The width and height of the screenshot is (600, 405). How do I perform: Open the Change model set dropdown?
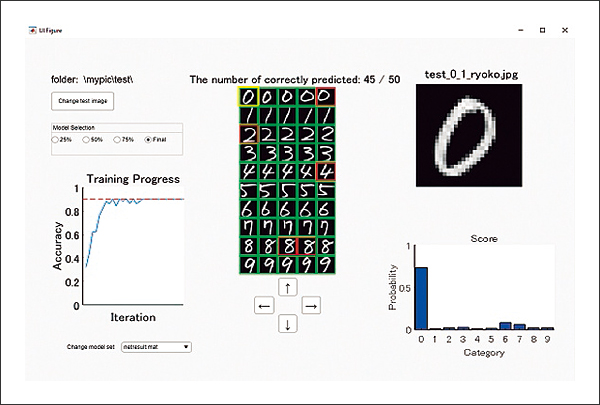156,347
